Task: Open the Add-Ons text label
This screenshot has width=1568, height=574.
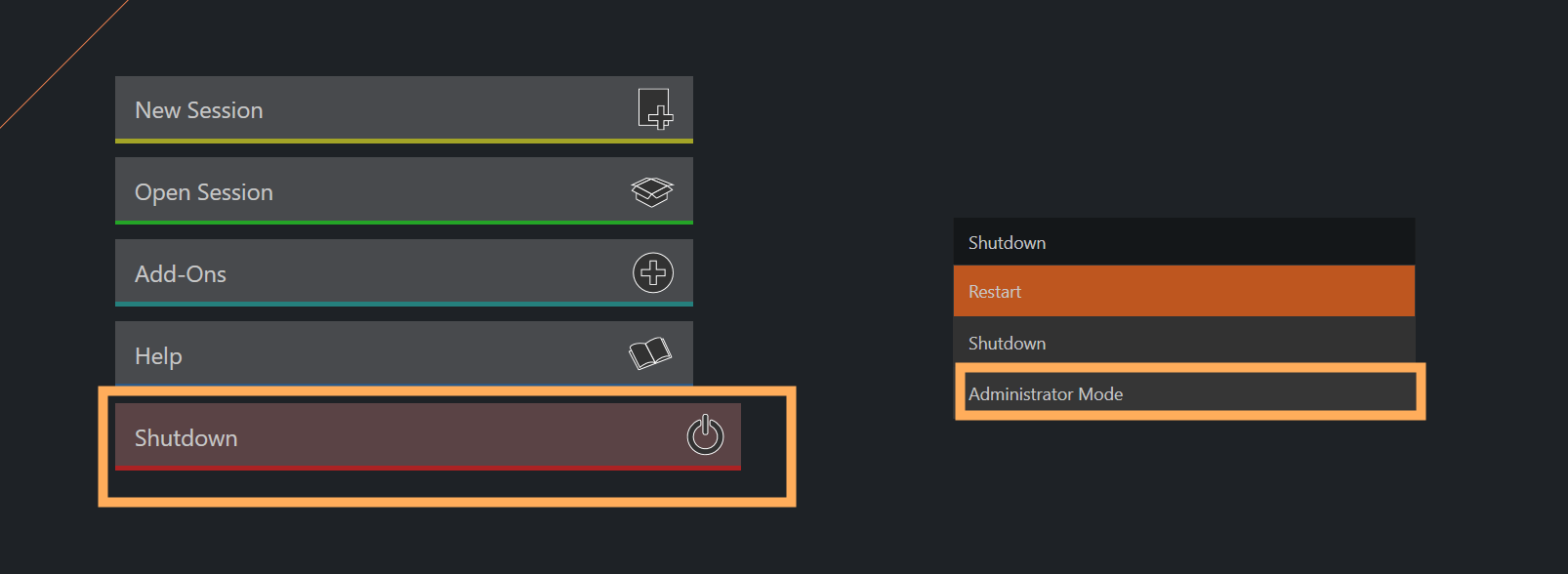Action: [x=181, y=274]
